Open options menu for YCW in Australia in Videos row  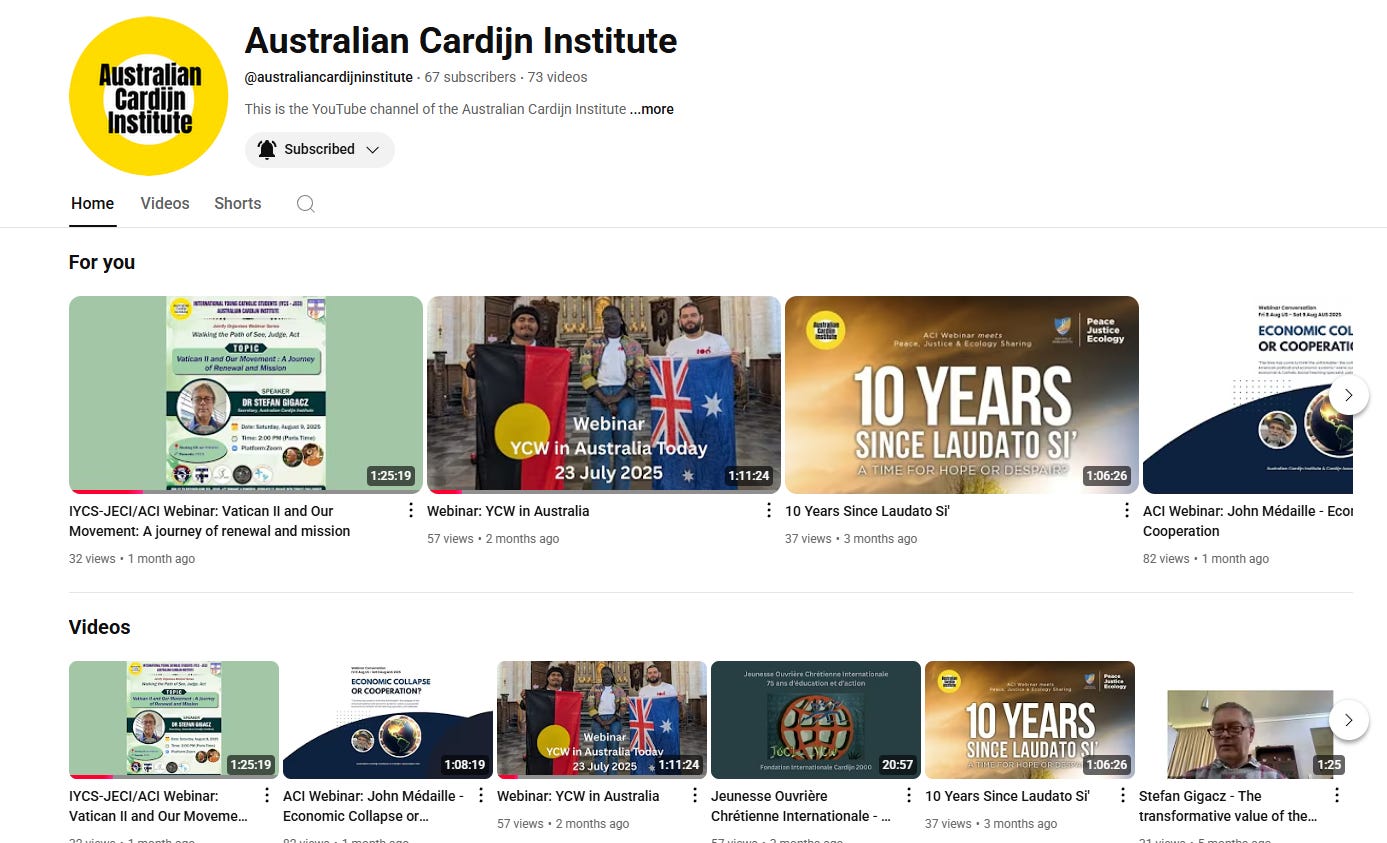coord(695,796)
